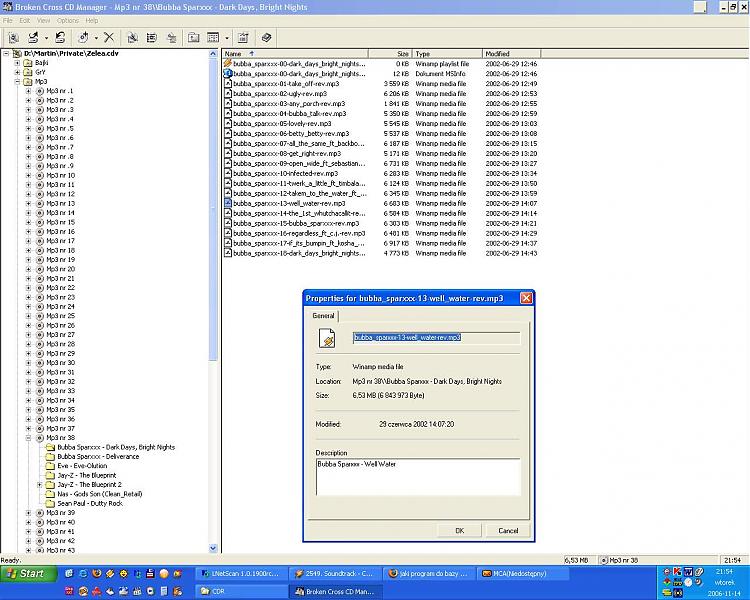
Task: Sort file list by Size column header
Action: click(x=390, y=54)
